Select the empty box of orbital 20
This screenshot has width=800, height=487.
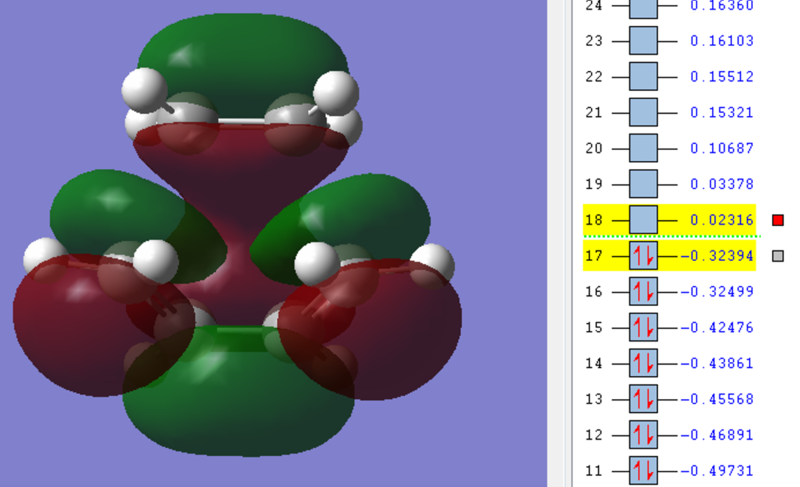point(643,148)
